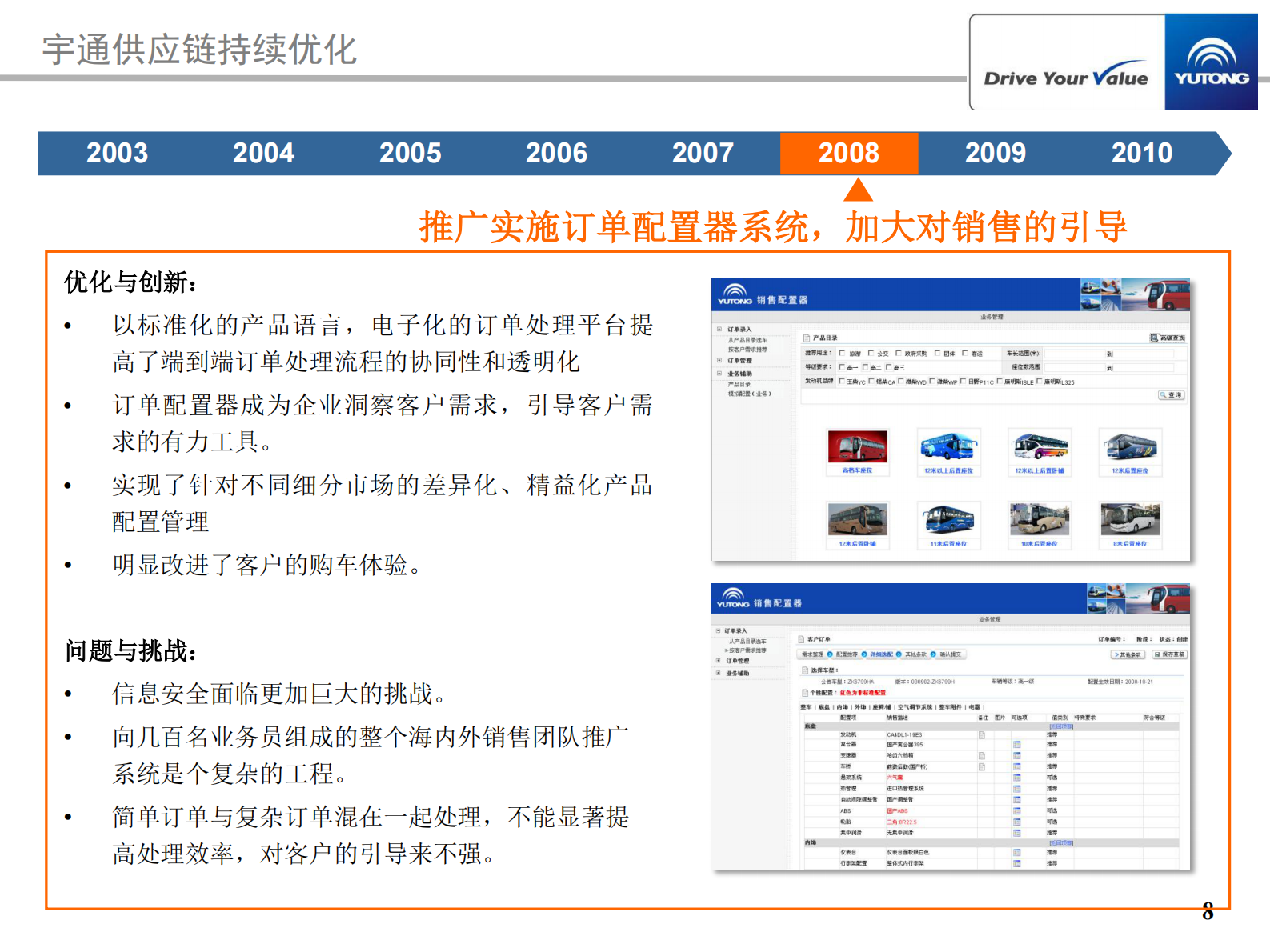Select the 2008 highlighted timeline tab
The width and height of the screenshot is (1270, 952).
click(849, 153)
